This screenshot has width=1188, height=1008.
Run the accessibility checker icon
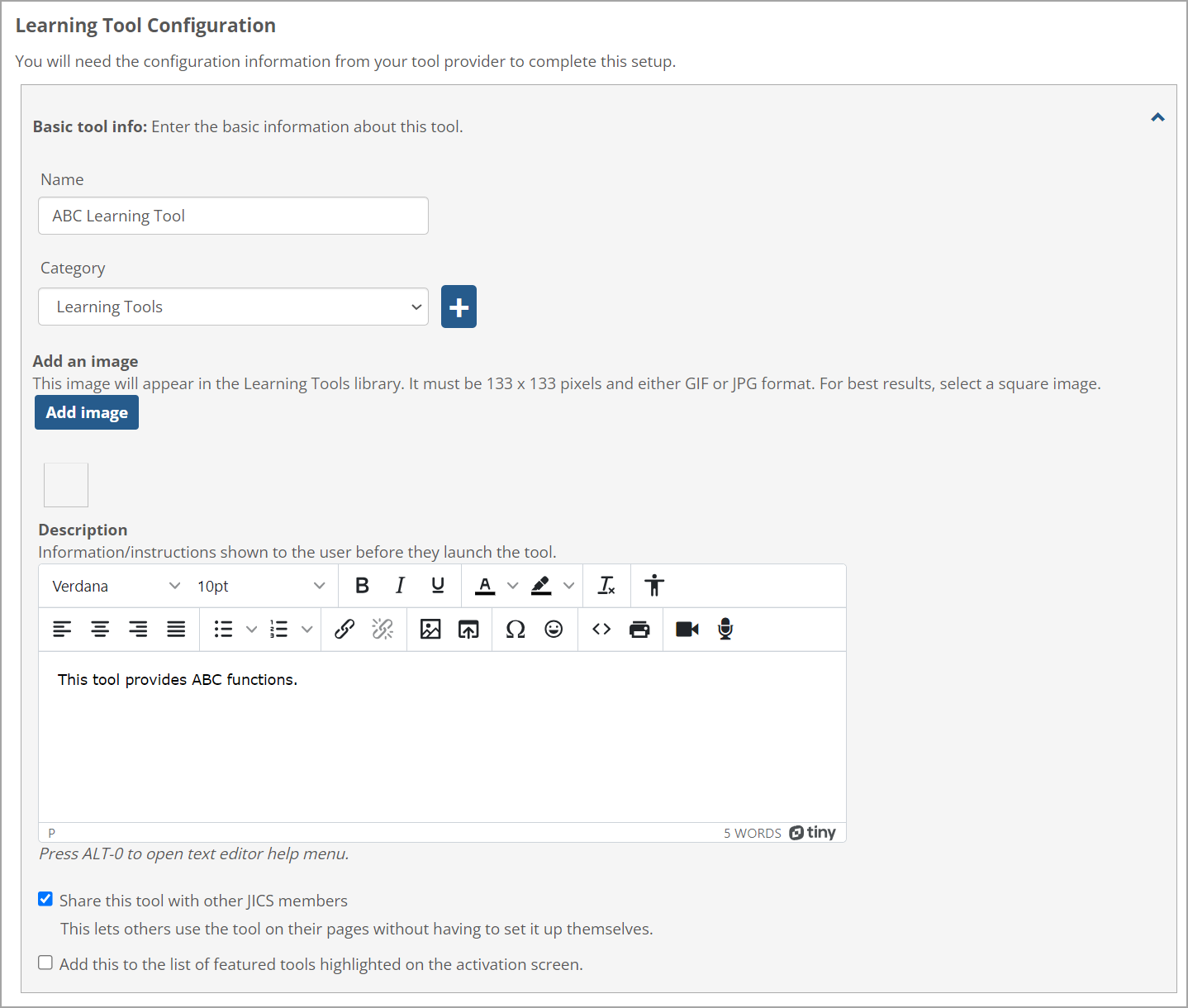[654, 586]
